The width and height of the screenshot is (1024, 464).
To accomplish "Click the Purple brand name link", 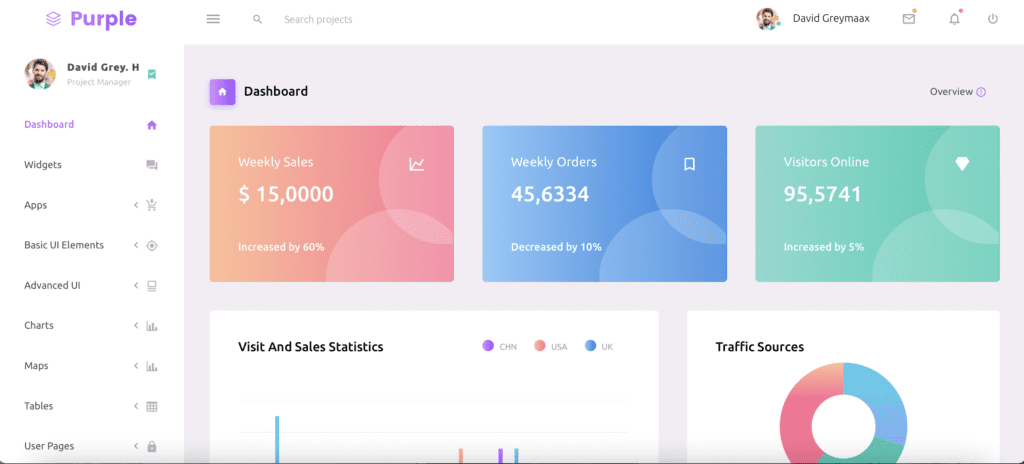I will click(103, 20).
